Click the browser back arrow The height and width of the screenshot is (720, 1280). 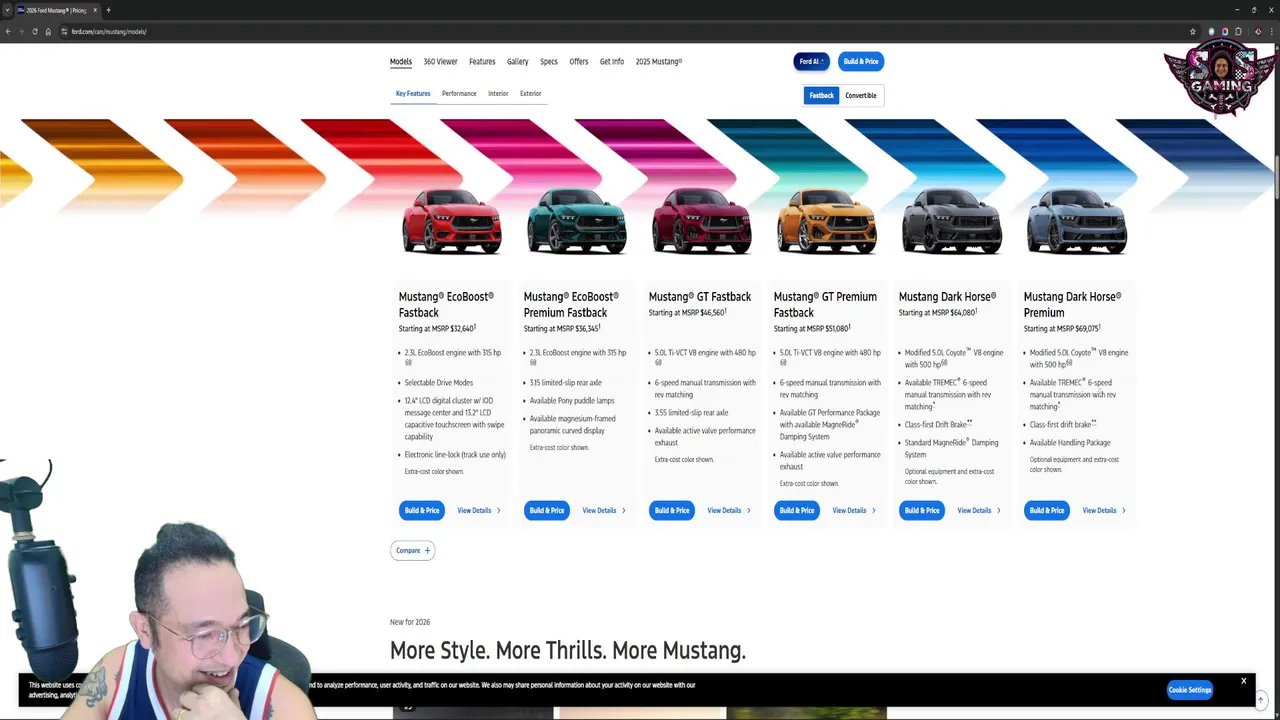tap(8, 31)
